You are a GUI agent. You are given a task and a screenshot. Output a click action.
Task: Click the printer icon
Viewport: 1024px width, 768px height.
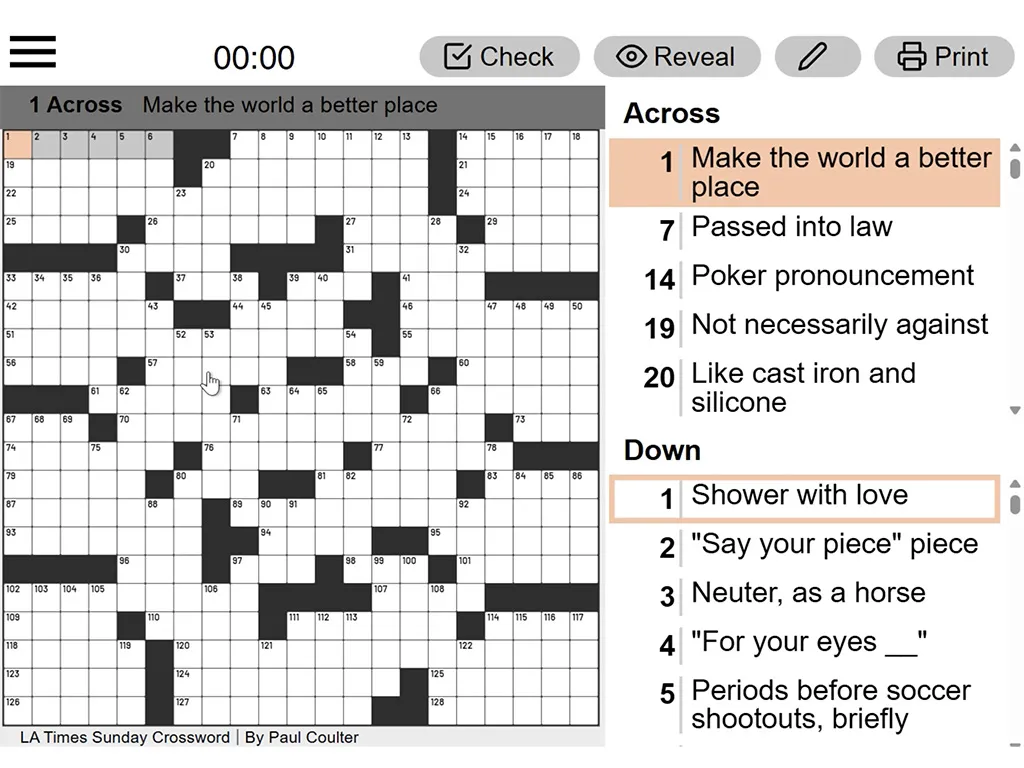[x=912, y=57]
